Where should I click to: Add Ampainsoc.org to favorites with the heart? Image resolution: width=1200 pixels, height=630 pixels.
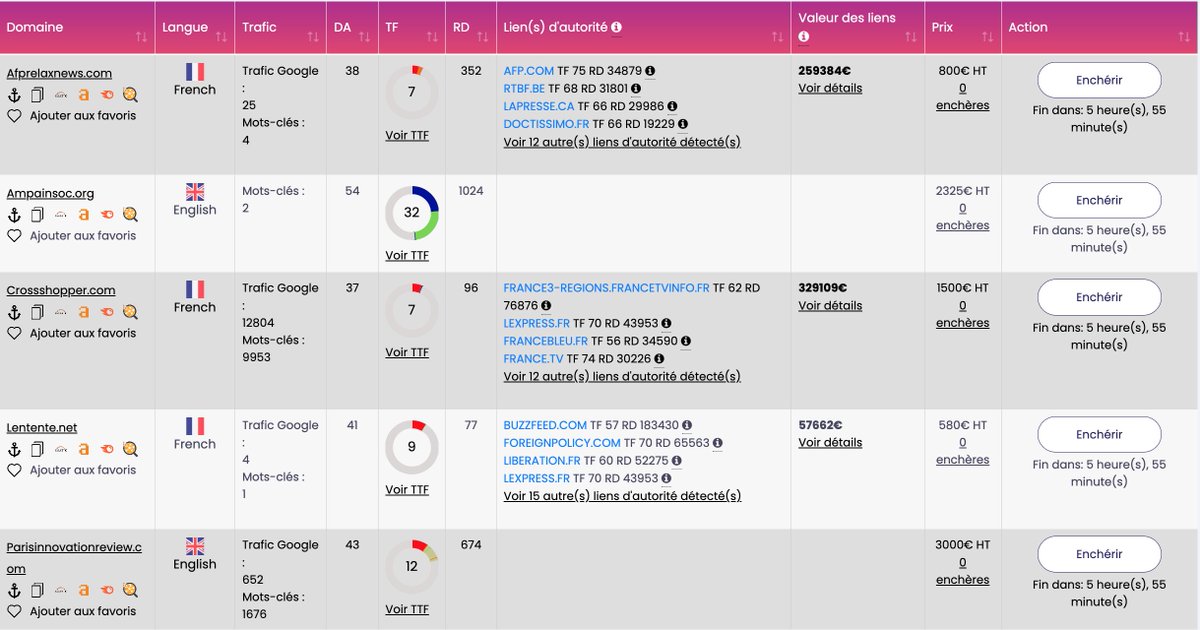pyautogui.click(x=14, y=236)
